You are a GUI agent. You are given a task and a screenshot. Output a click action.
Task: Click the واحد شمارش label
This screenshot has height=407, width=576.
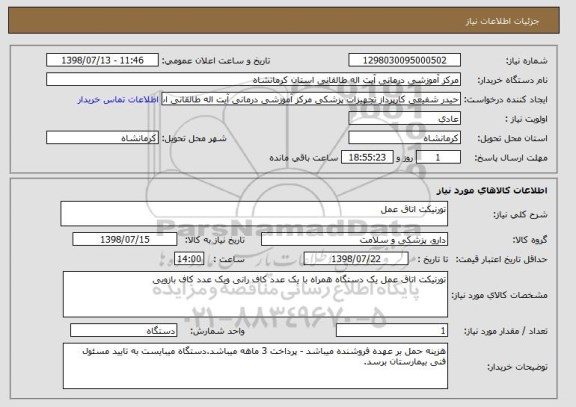pos(217,331)
